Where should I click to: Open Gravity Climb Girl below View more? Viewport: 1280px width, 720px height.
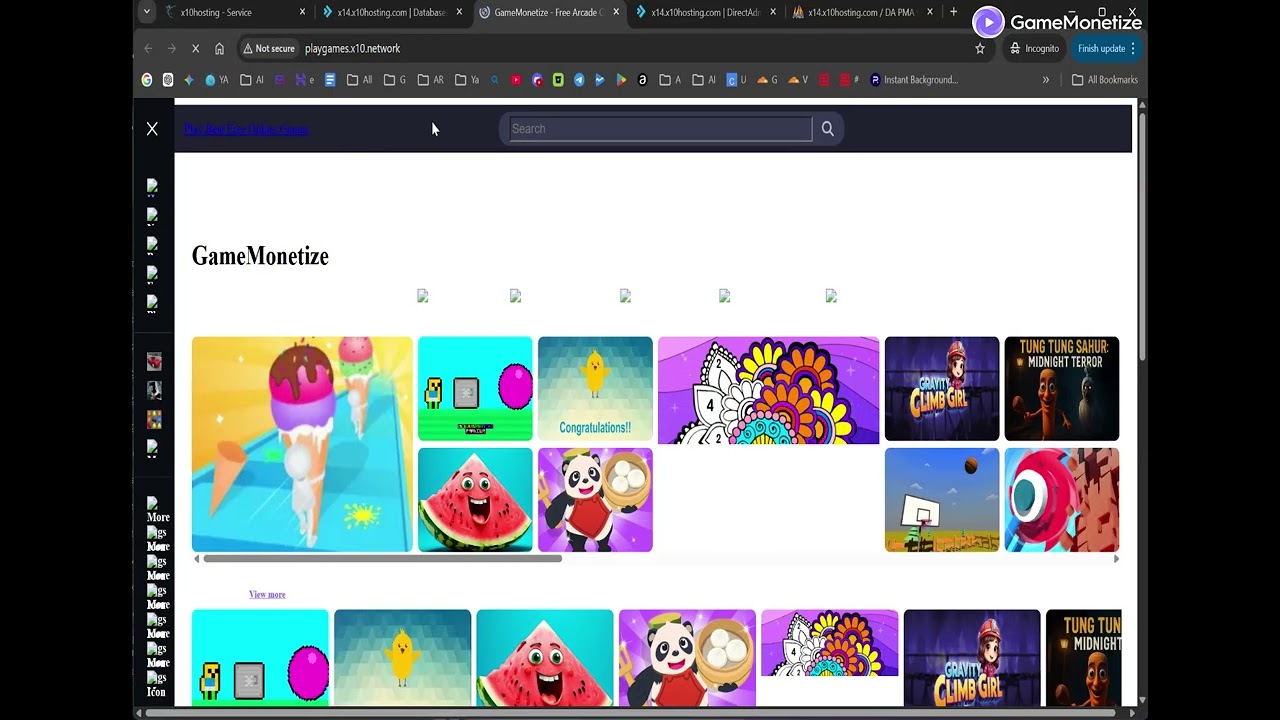(x=972, y=658)
